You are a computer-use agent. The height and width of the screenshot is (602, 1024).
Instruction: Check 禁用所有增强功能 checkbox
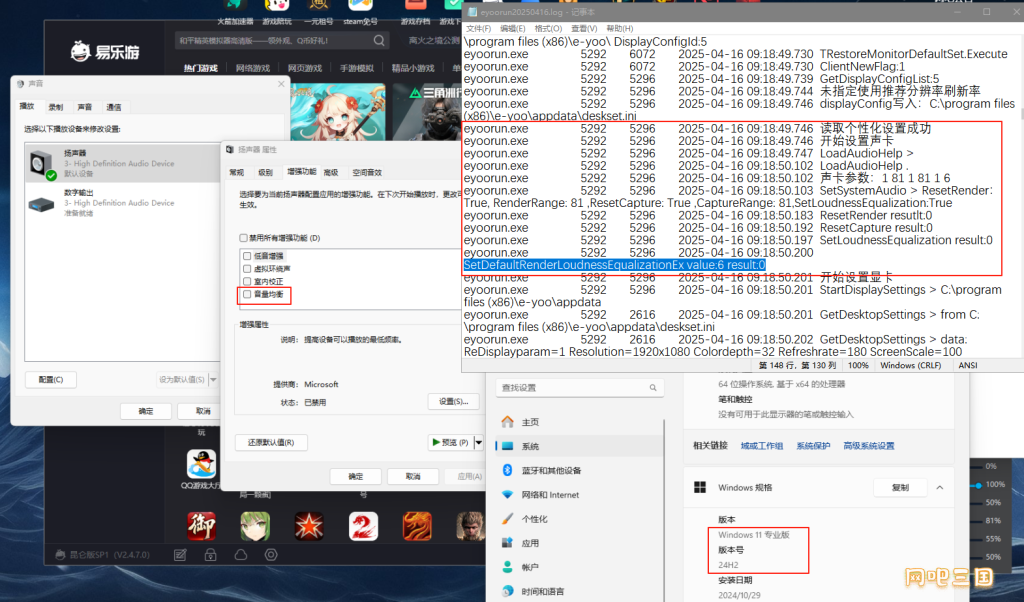click(244, 238)
